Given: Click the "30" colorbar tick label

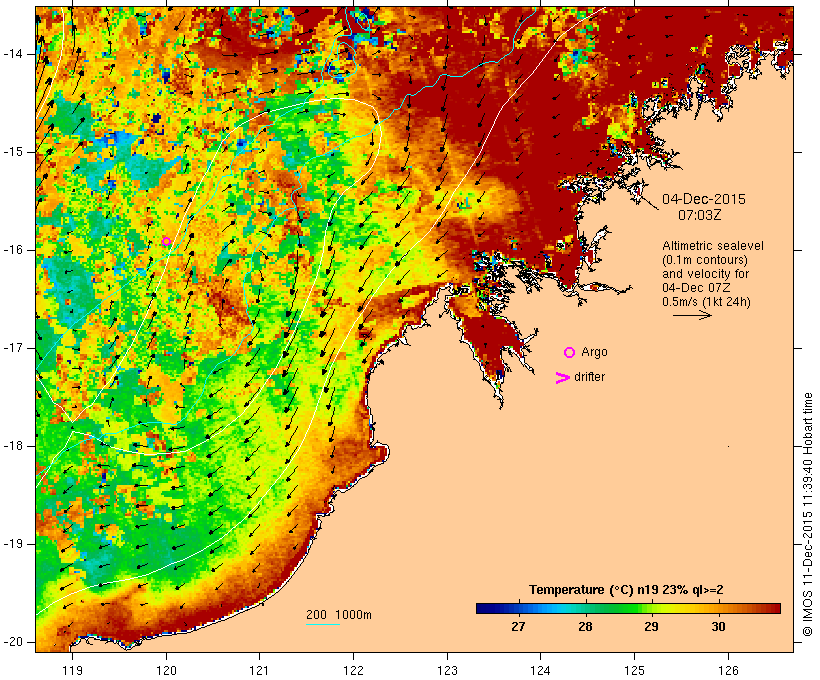Looking at the screenshot, I should pyautogui.click(x=719, y=626).
